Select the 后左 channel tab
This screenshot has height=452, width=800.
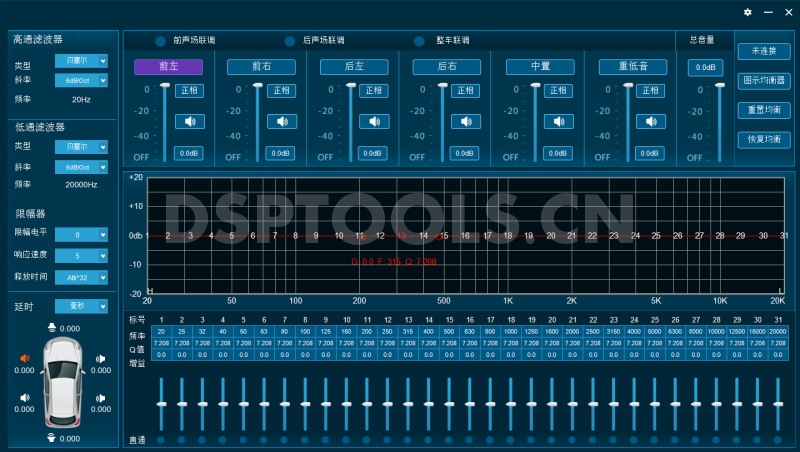coord(354,66)
